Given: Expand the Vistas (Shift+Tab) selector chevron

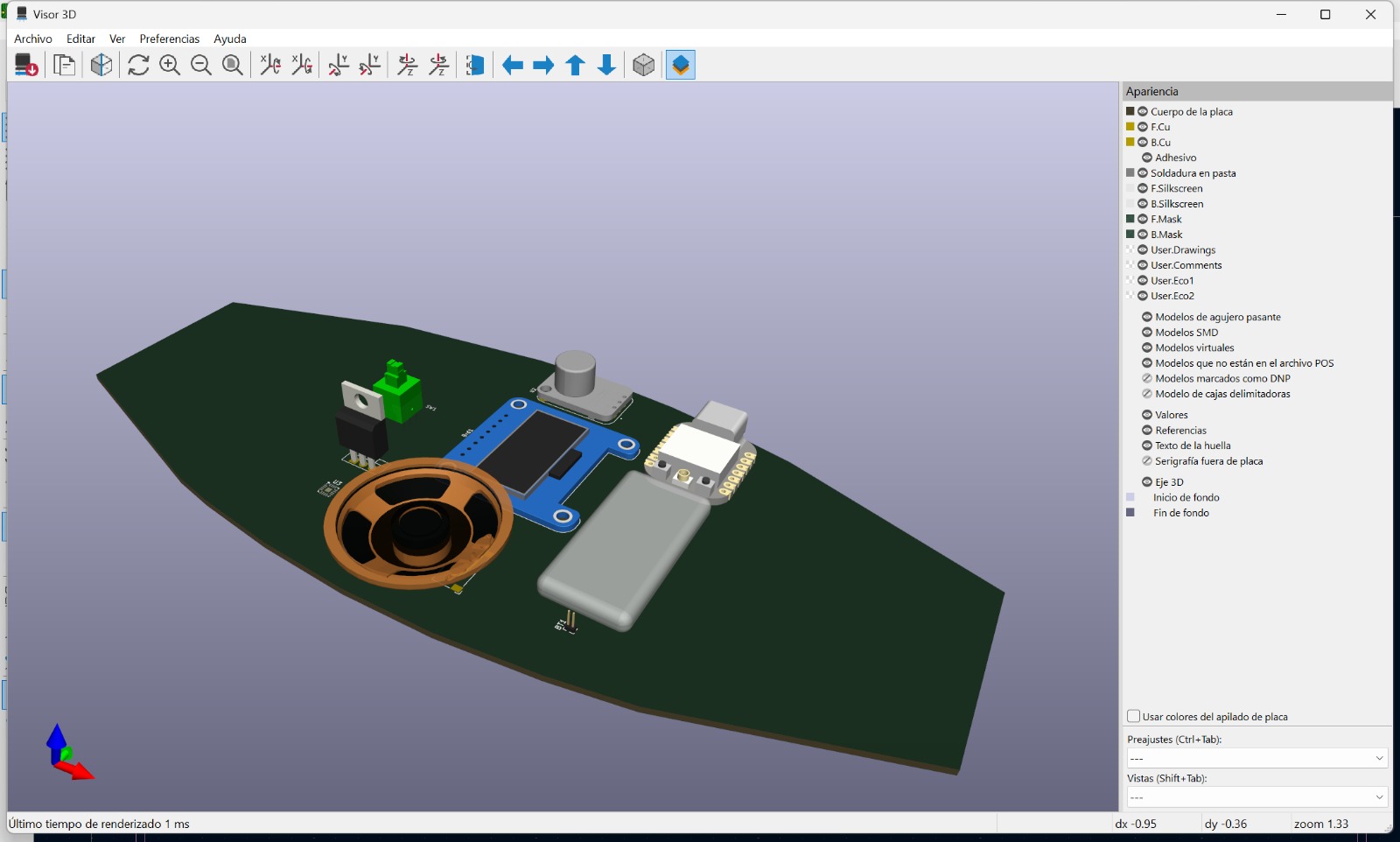Looking at the screenshot, I should [x=1379, y=796].
